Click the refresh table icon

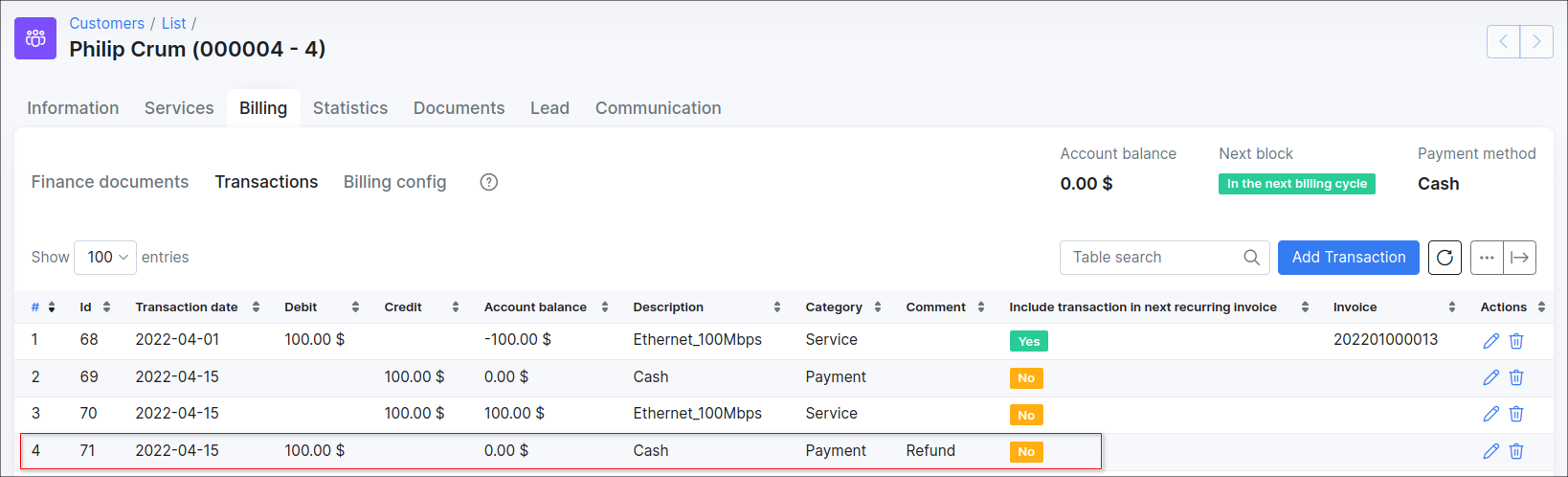1445,258
